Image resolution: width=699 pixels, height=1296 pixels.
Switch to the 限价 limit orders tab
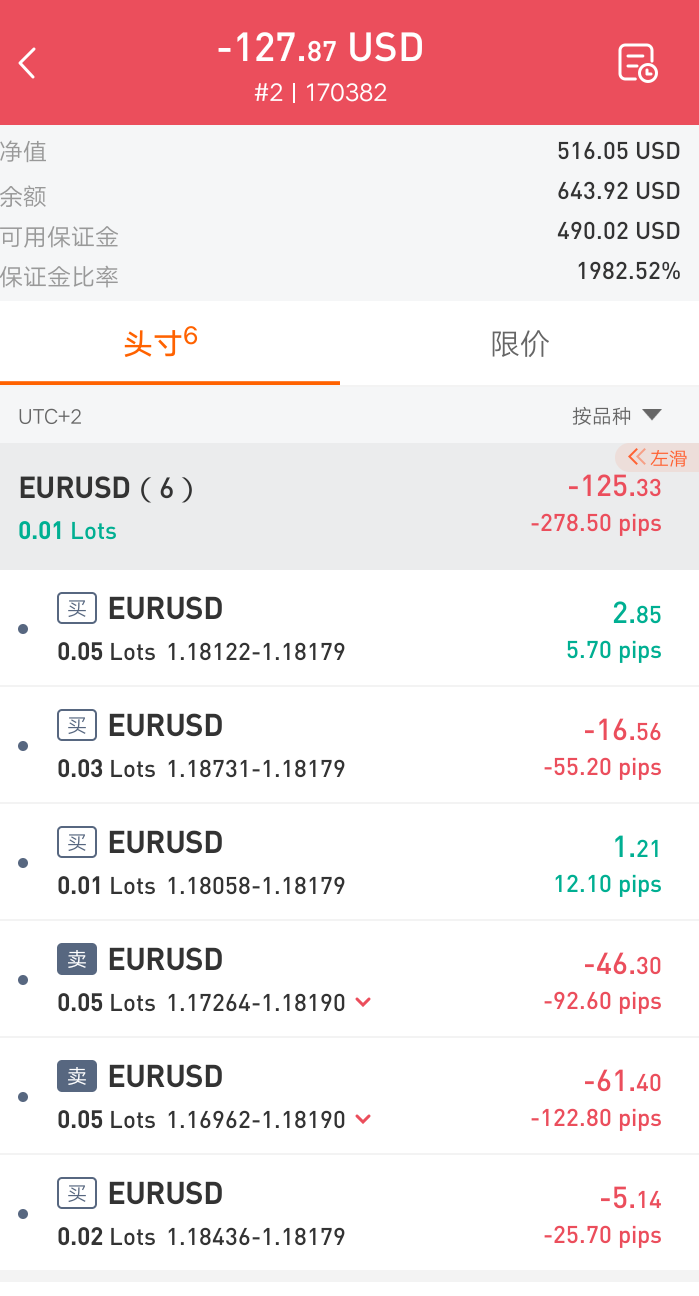point(520,343)
